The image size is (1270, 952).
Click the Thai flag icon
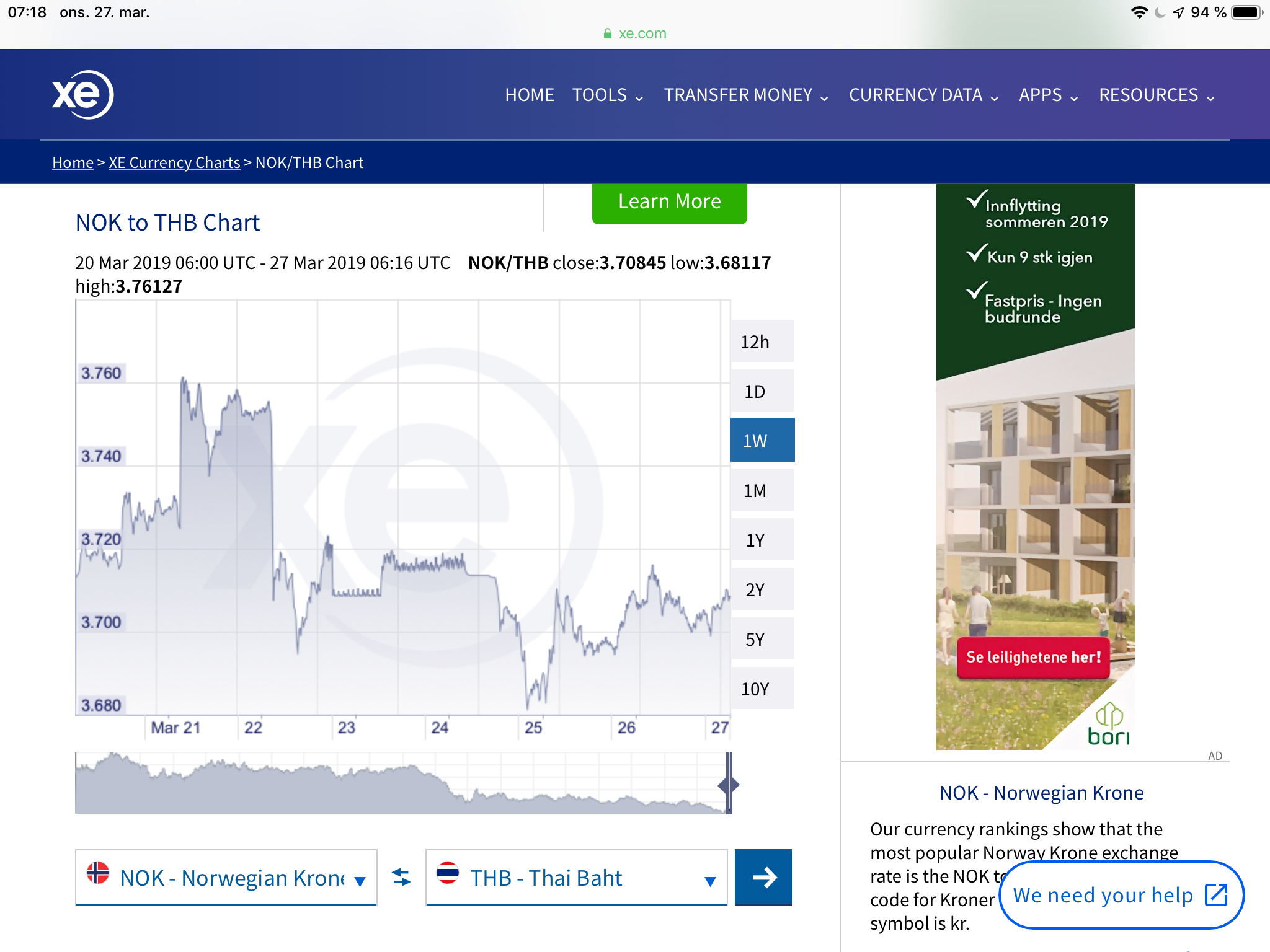447,873
